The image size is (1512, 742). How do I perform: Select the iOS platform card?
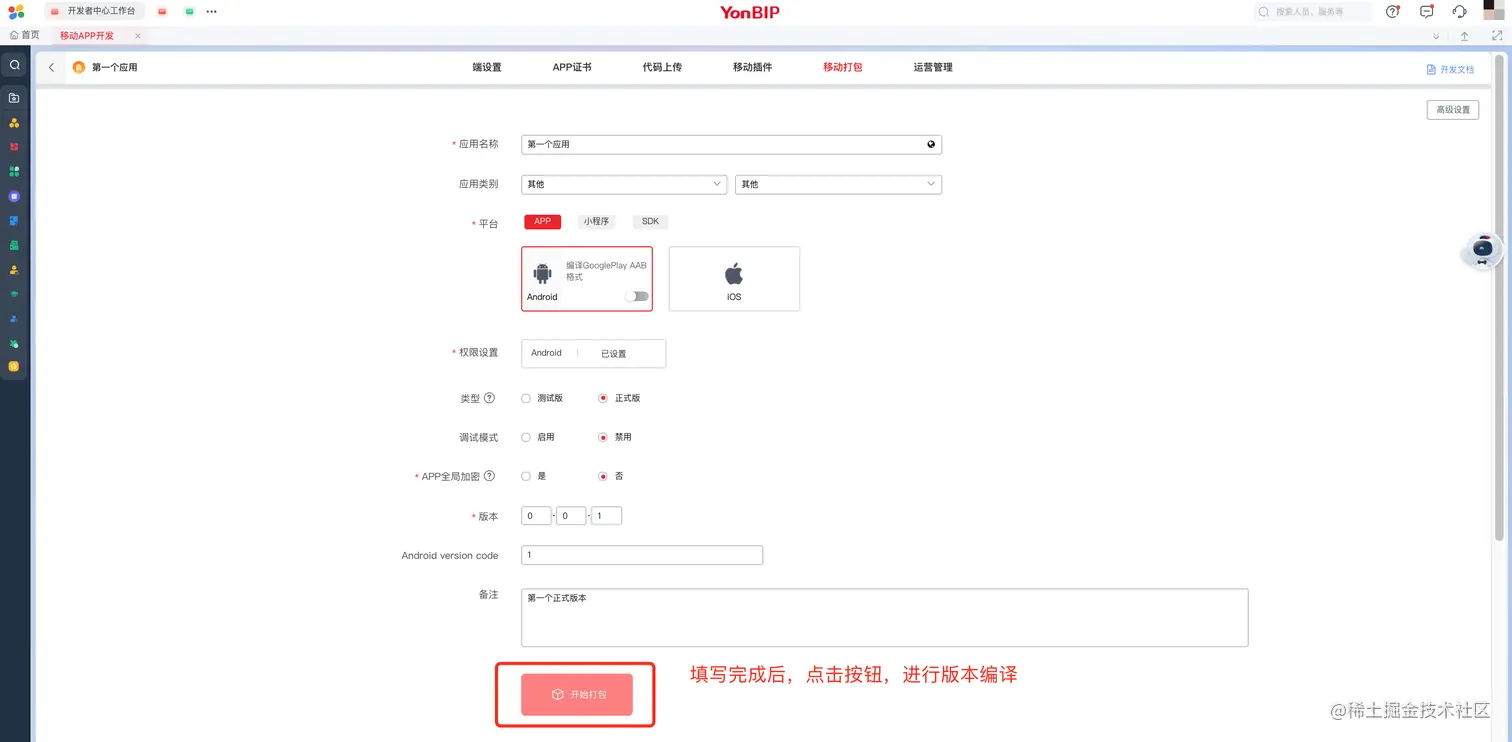coord(734,279)
